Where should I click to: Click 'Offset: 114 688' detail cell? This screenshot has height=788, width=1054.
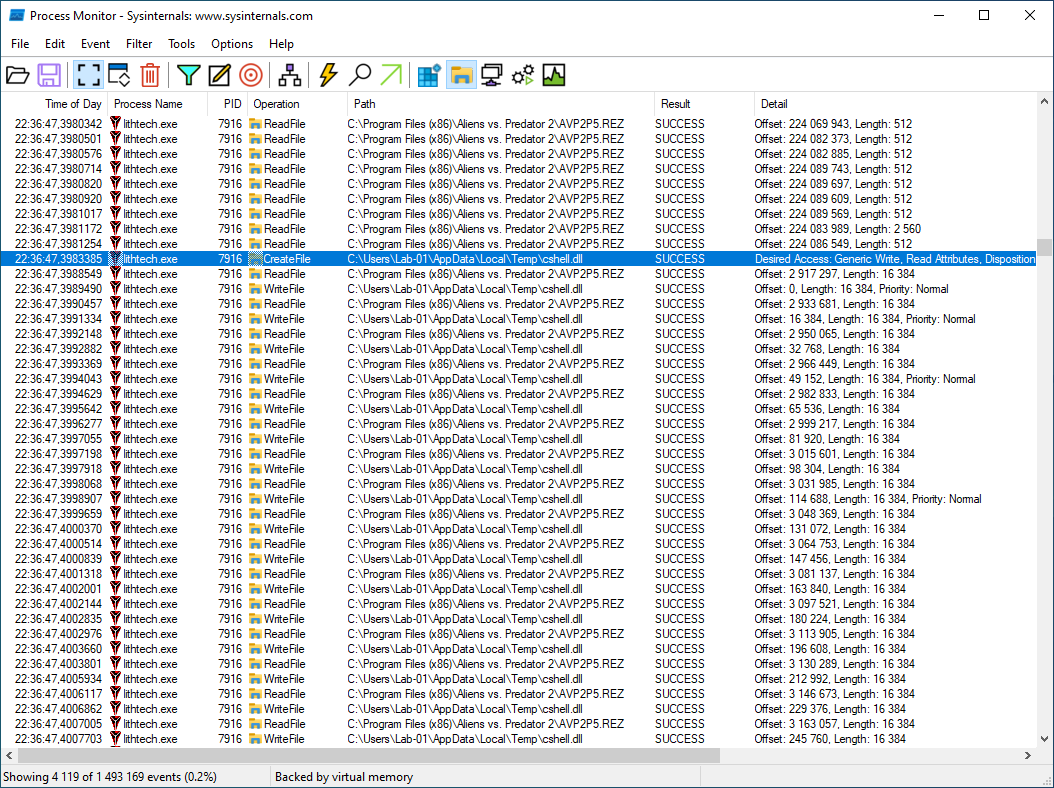pyautogui.click(x=868, y=499)
